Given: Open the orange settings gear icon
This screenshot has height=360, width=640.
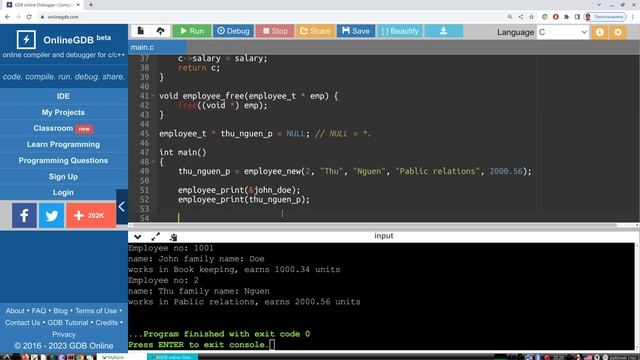Looking at the screenshot, I should [x=618, y=32].
